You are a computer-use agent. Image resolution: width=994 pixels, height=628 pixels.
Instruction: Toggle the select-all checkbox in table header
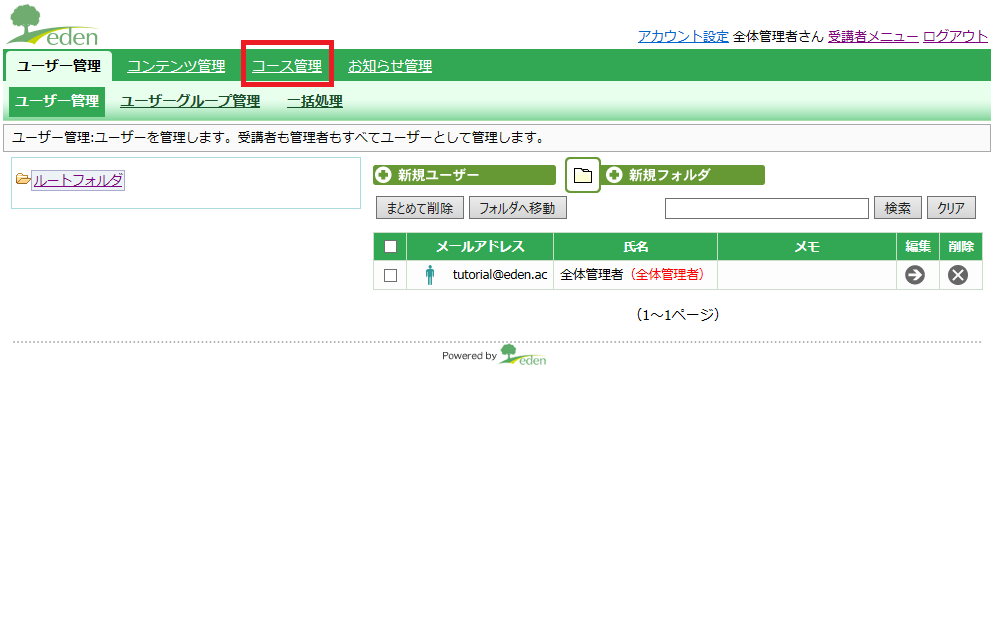tap(390, 247)
